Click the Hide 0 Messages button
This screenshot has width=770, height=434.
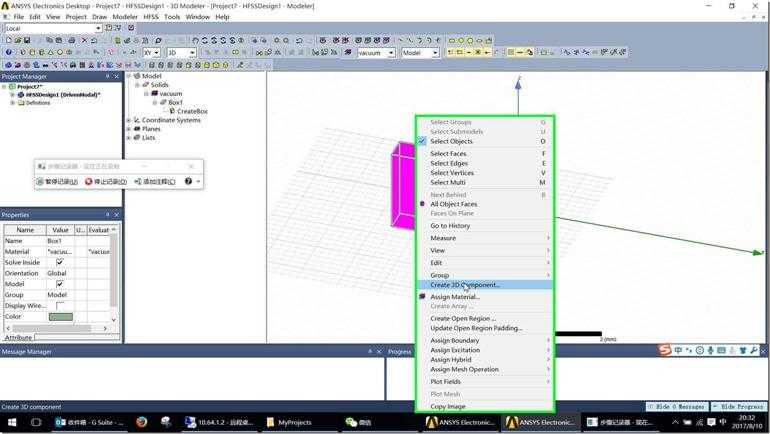[x=677, y=407]
